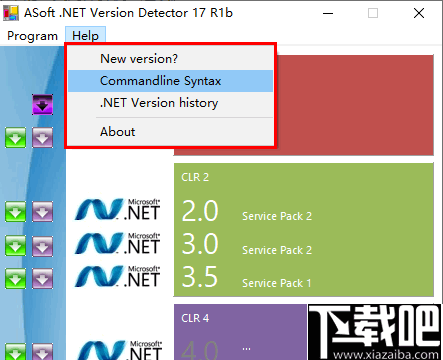The image size is (443, 360).
Task: Open the Program menu
Action: pos(32,36)
